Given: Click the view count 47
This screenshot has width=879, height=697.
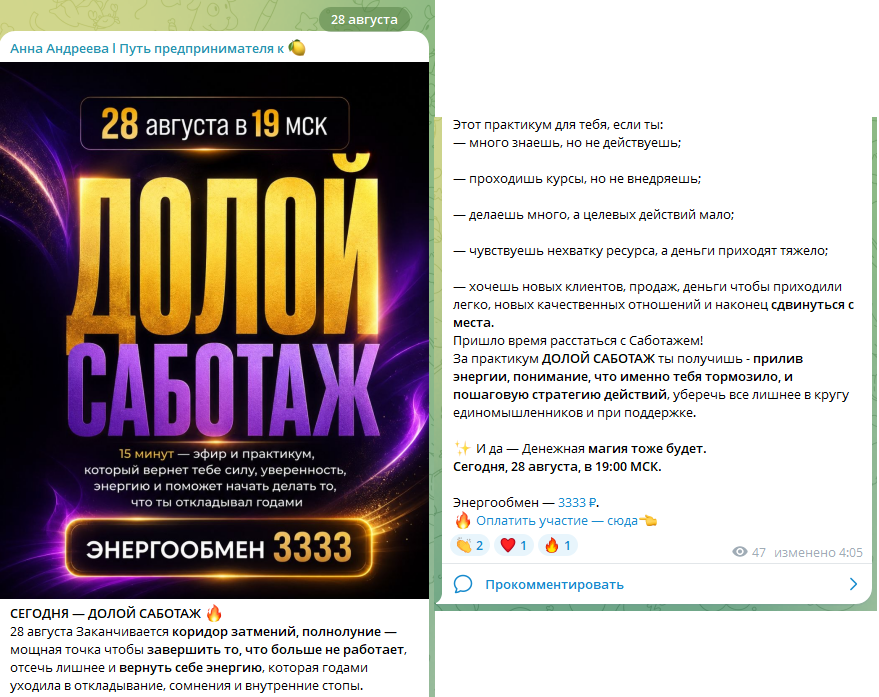Looking at the screenshot, I should click(758, 552).
